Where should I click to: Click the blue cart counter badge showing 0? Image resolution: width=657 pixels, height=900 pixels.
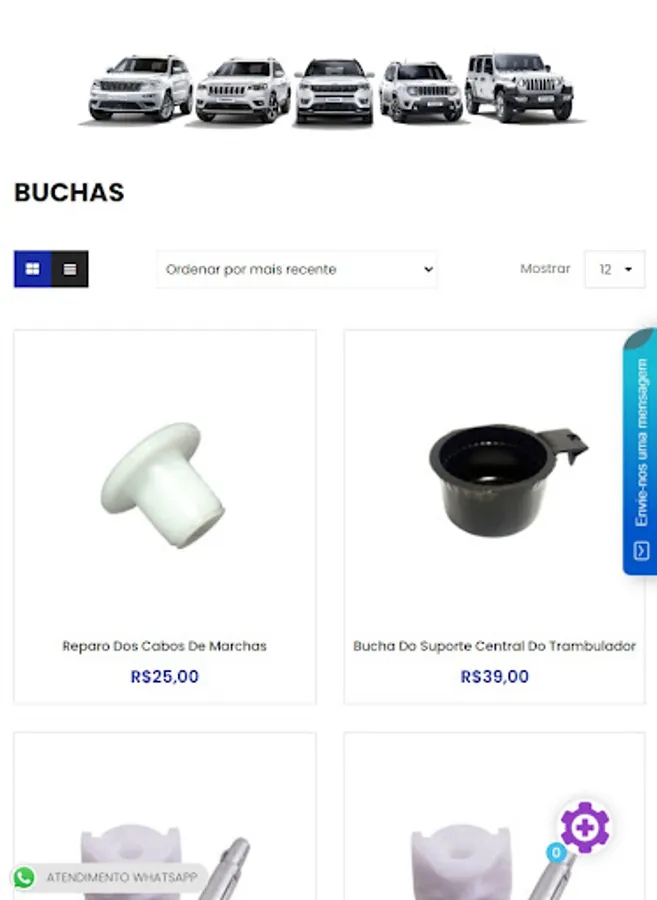[x=555, y=853]
